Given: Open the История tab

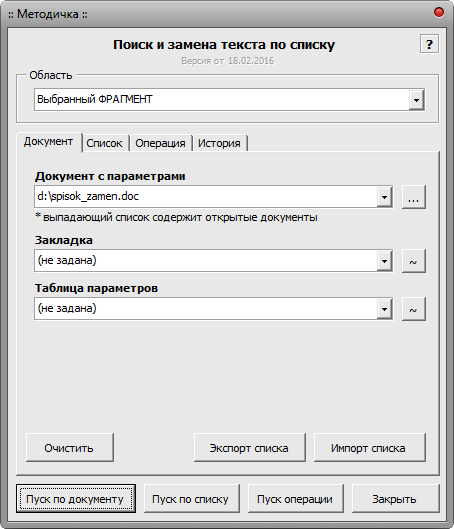Looking at the screenshot, I should click(x=219, y=143).
